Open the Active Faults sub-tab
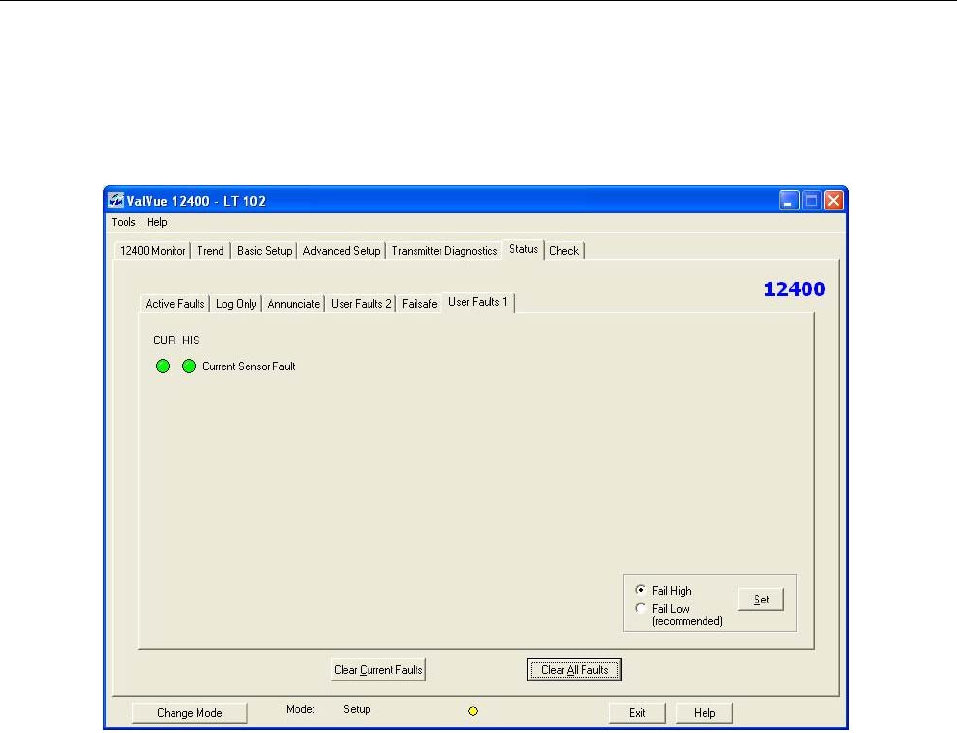The width and height of the screenshot is (957, 733). 175,304
